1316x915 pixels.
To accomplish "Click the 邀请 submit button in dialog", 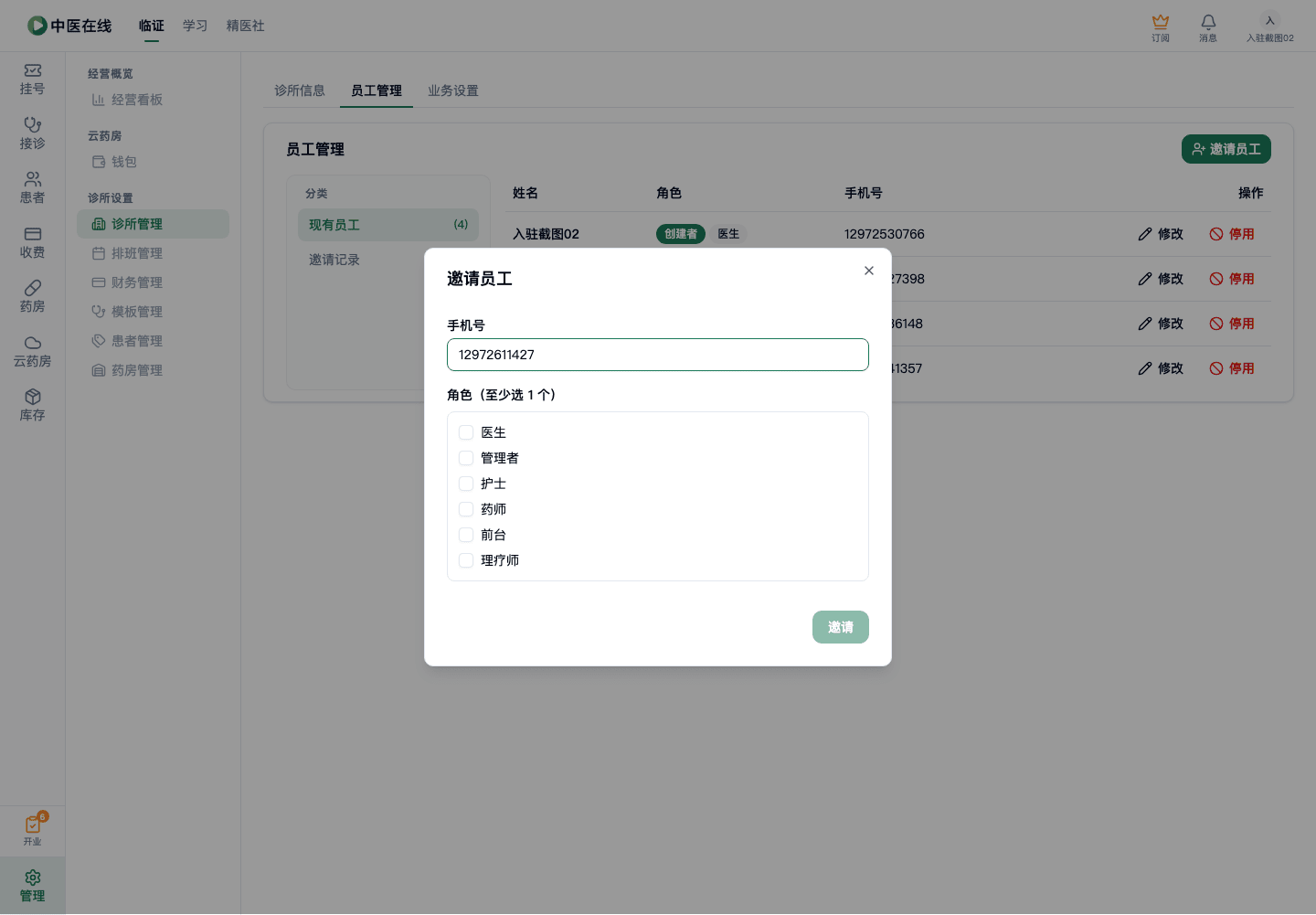I will click(x=841, y=627).
